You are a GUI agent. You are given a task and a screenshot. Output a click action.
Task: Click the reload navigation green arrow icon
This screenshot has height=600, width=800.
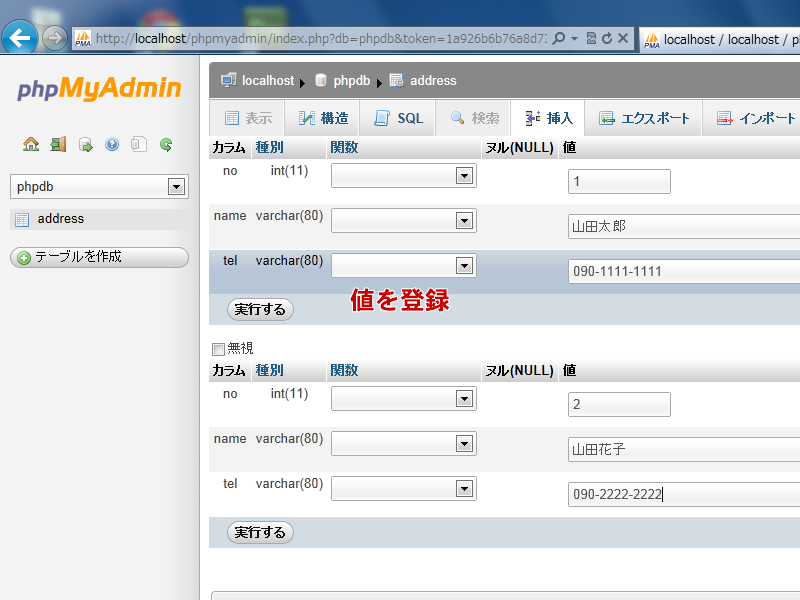(x=166, y=144)
